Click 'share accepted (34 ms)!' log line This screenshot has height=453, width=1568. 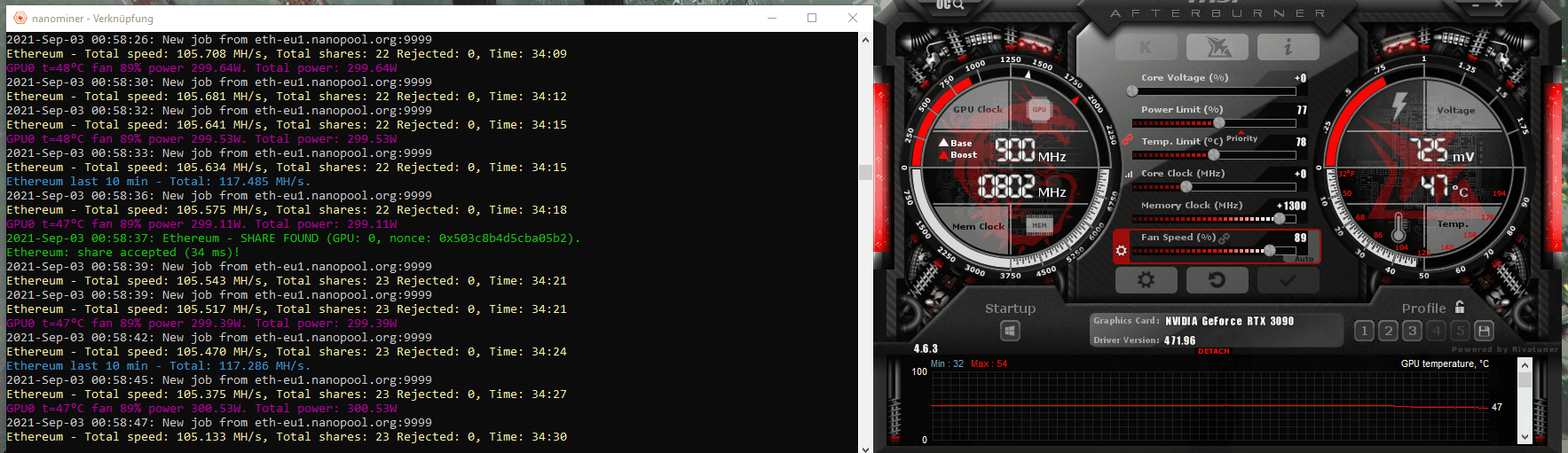[123, 252]
